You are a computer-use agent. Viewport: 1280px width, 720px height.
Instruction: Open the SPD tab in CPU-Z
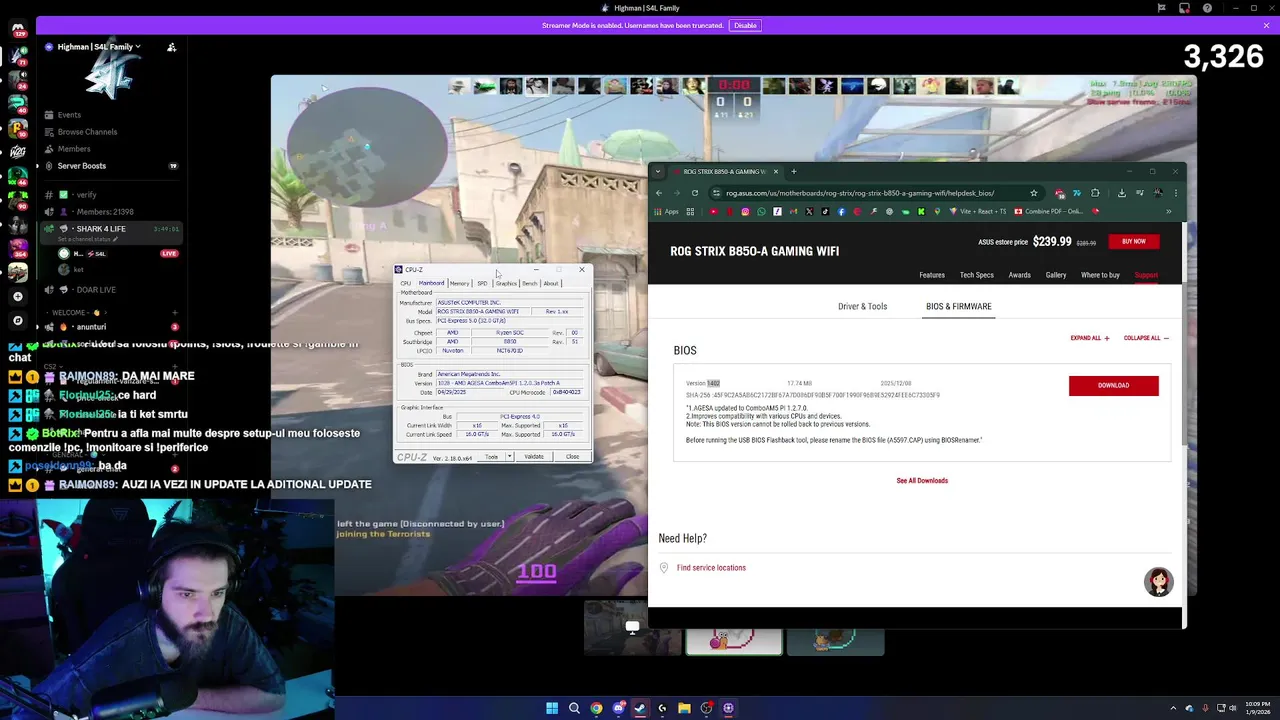tap(482, 283)
